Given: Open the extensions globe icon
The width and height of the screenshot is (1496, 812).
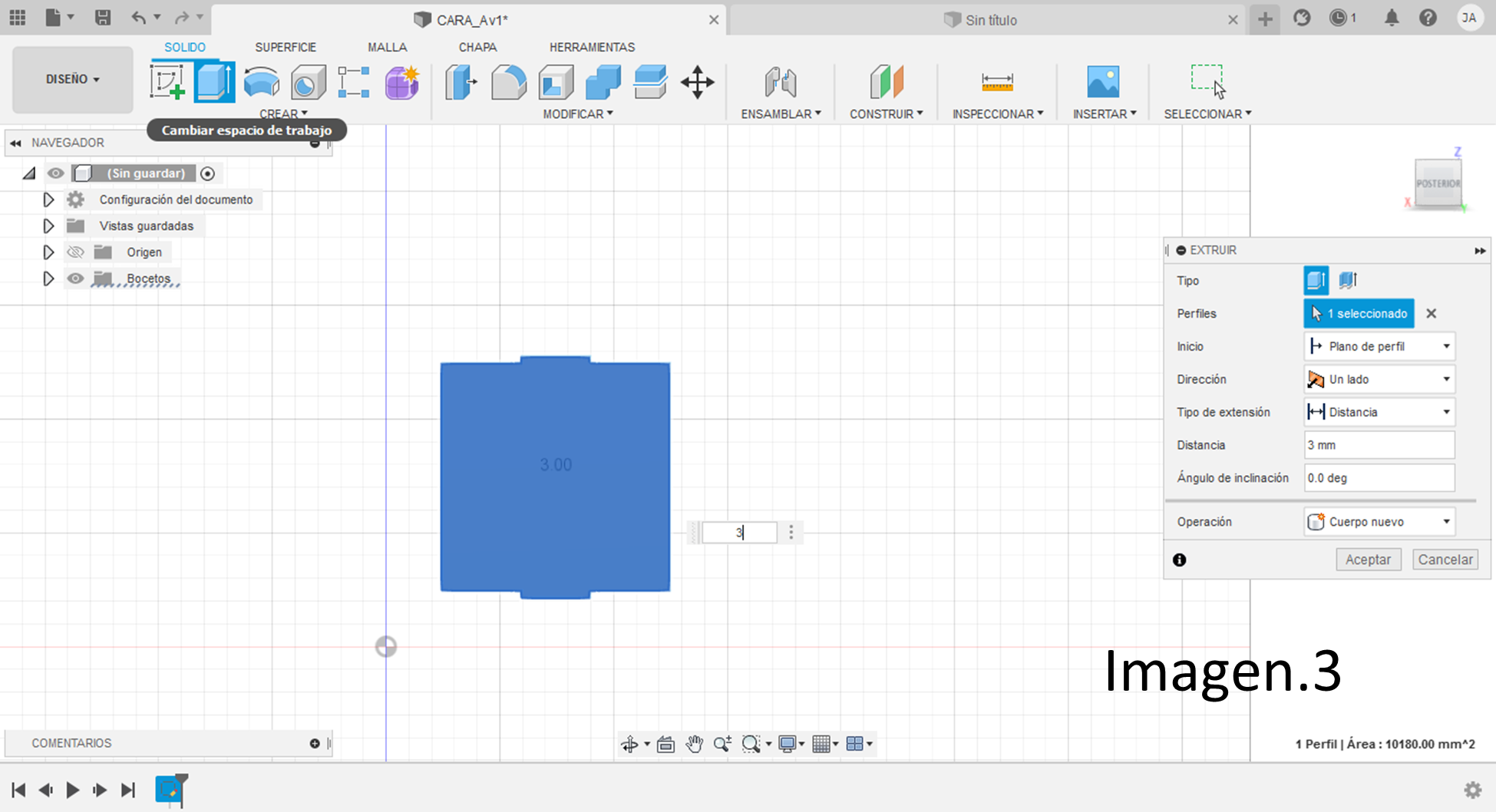Looking at the screenshot, I should 1302,18.
